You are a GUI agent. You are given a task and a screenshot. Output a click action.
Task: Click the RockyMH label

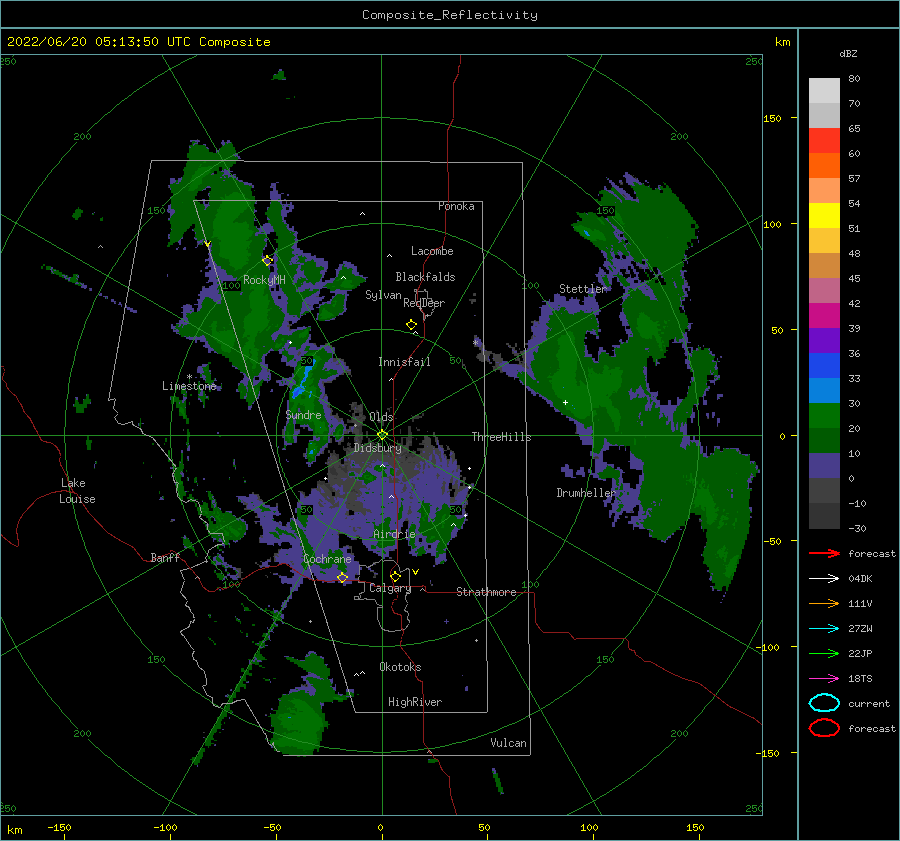click(264, 280)
